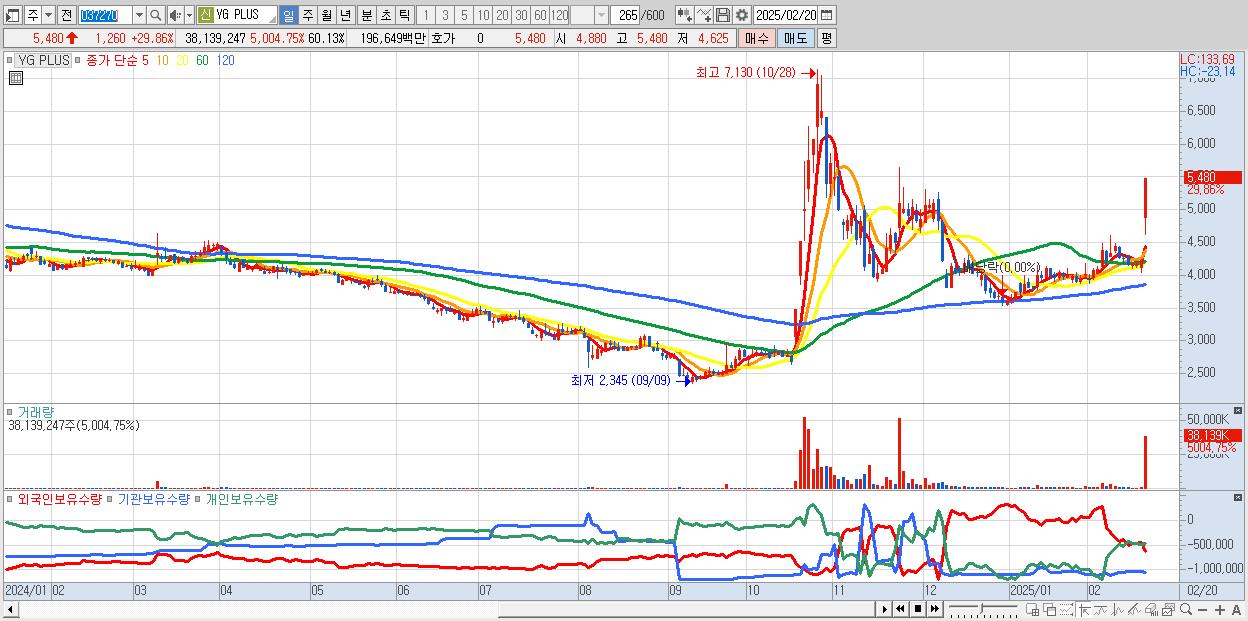1248x621 pixels.
Task: Click the trend-line drawing tool icon
Action: [1101, 610]
